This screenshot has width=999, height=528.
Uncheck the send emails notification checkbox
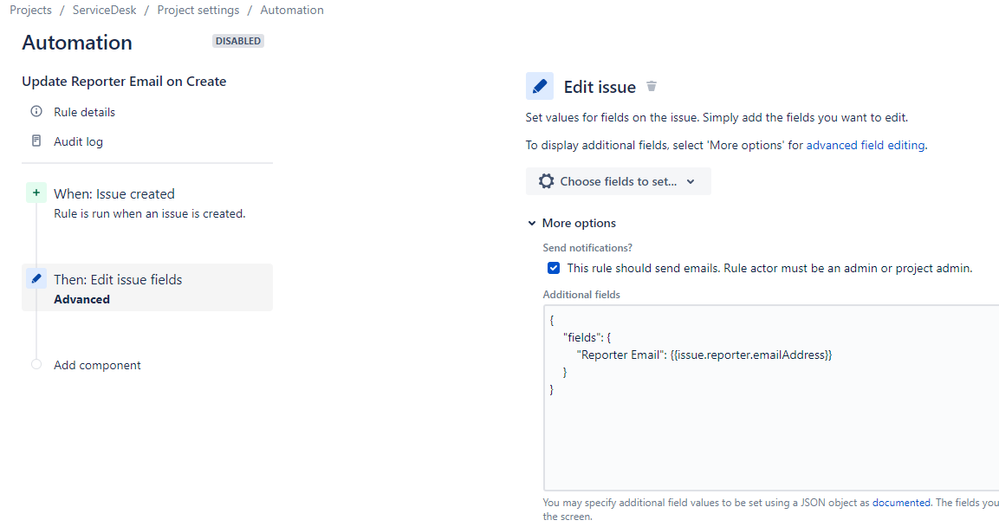[x=554, y=268]
